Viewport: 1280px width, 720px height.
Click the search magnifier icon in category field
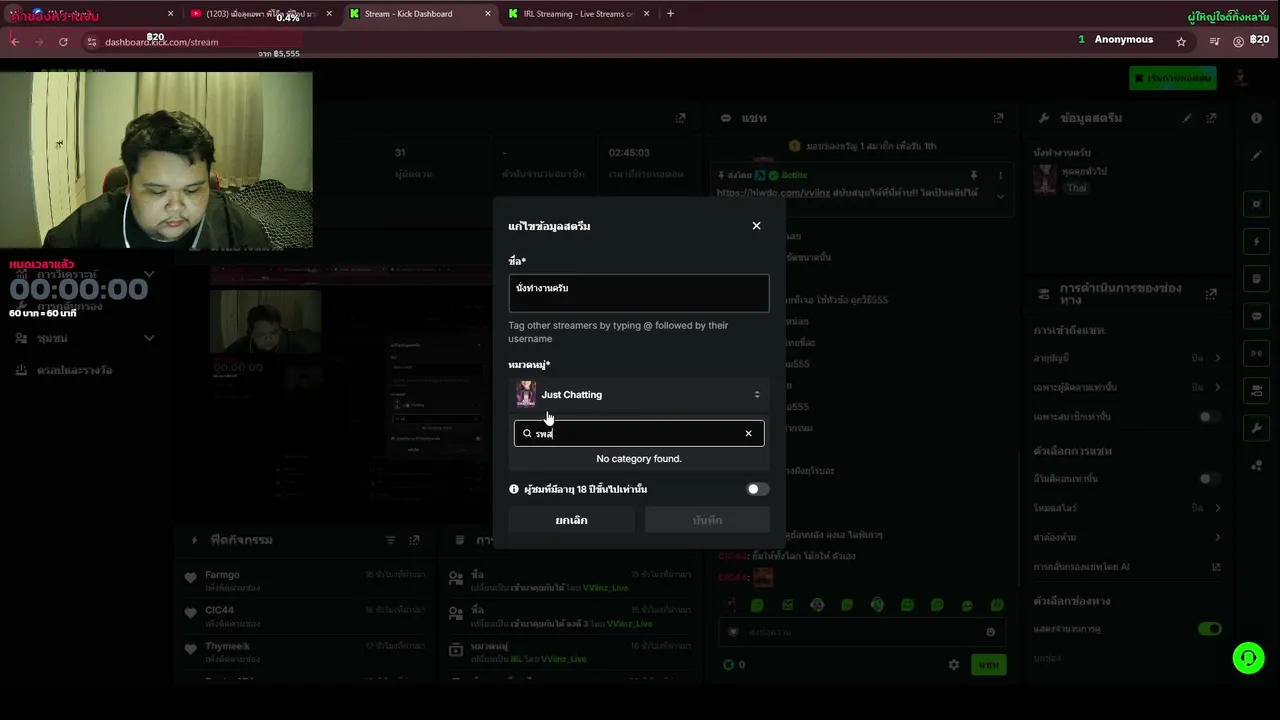pyautogui.click(x=527, y=433)
